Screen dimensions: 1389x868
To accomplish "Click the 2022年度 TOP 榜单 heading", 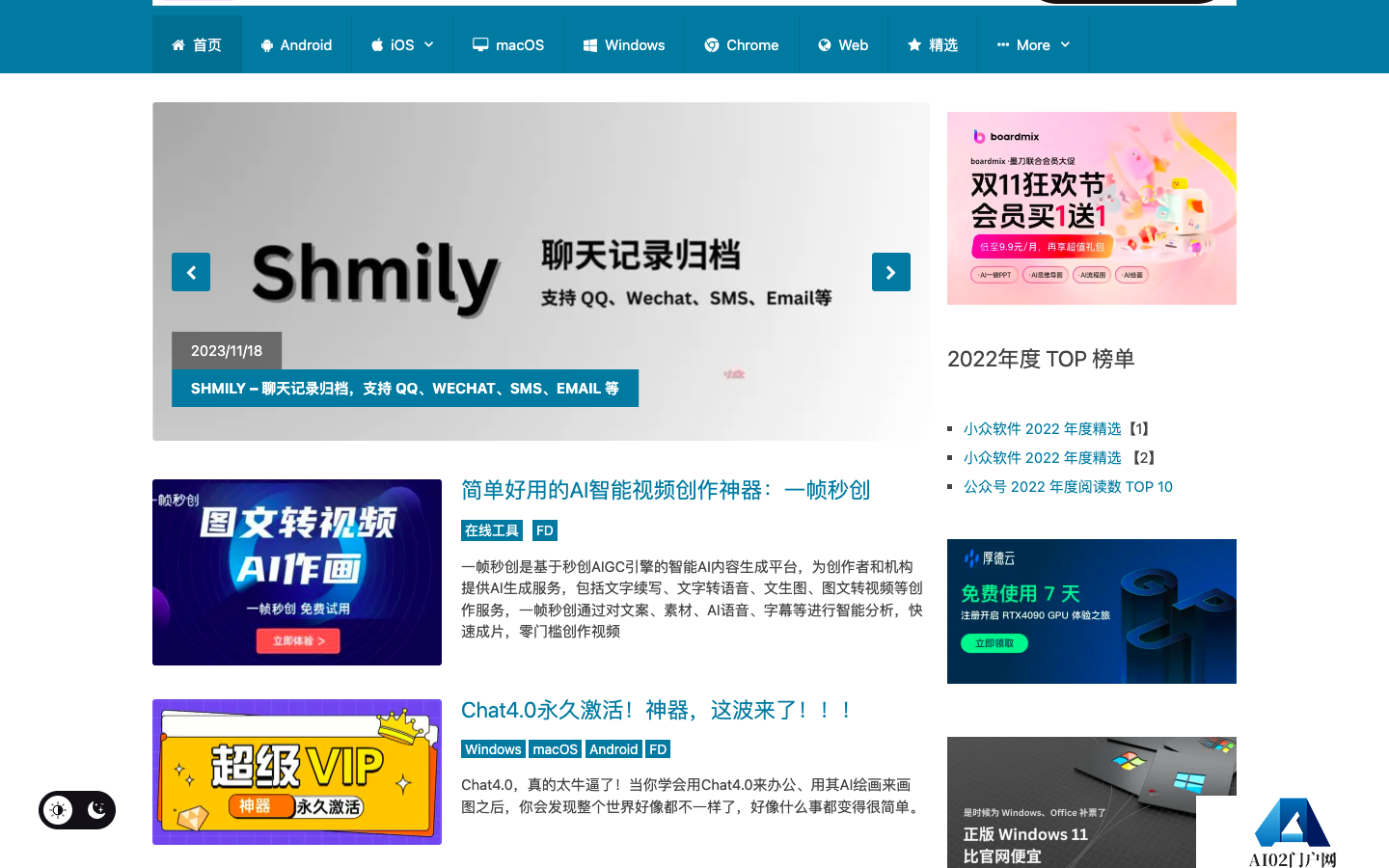I will click(1041, 359).
